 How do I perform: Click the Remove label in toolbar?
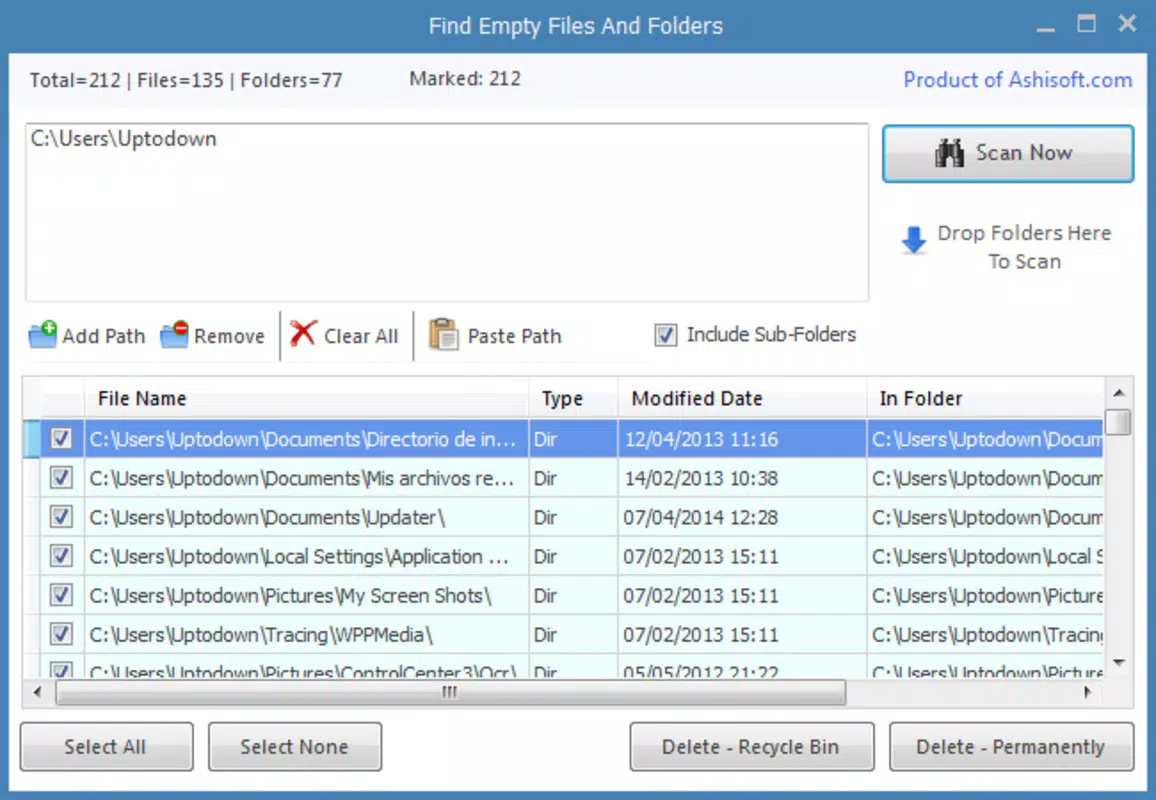[229, 336]
